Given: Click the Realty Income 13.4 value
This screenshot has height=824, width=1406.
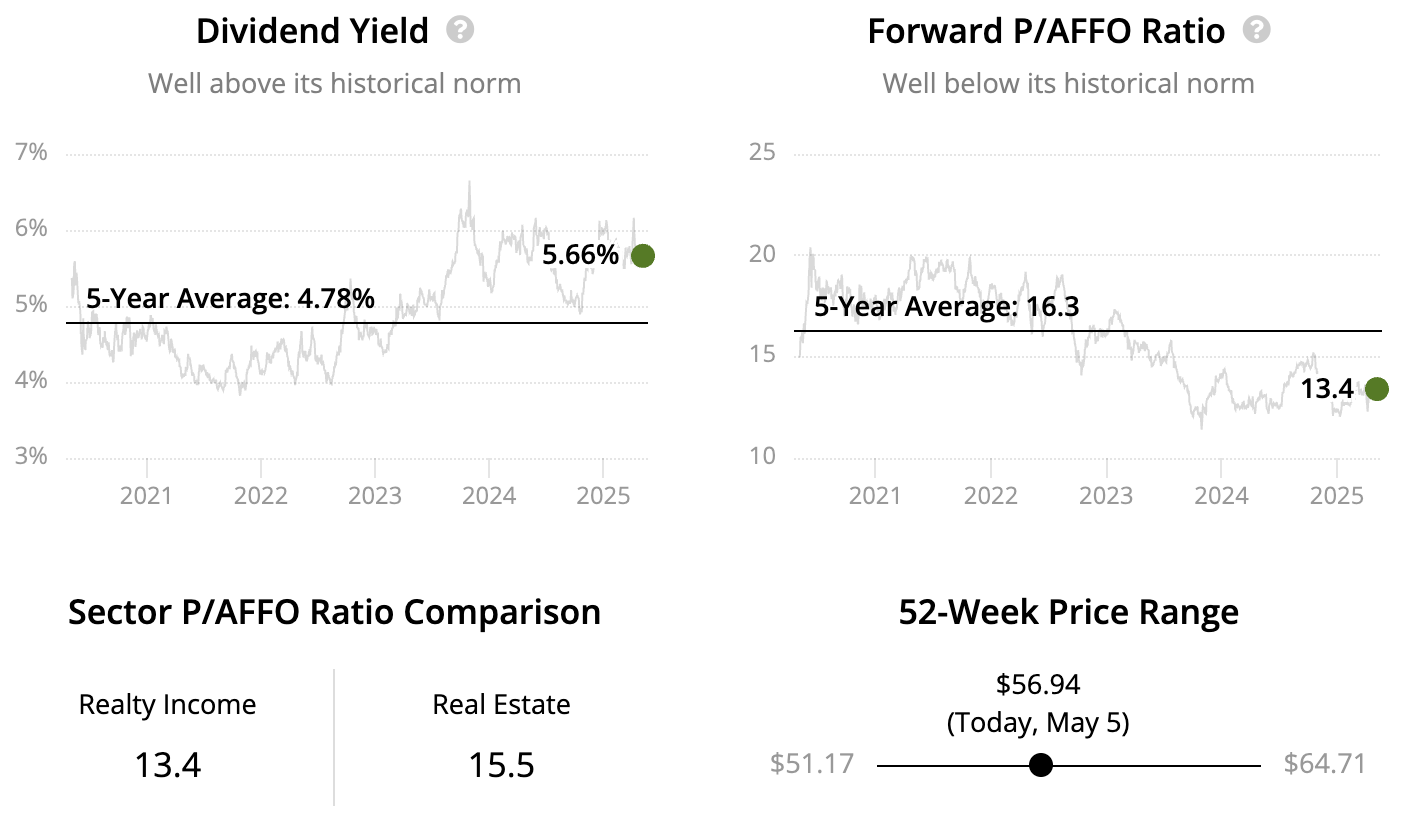Looking at the screenshot, I should [168, 766].
